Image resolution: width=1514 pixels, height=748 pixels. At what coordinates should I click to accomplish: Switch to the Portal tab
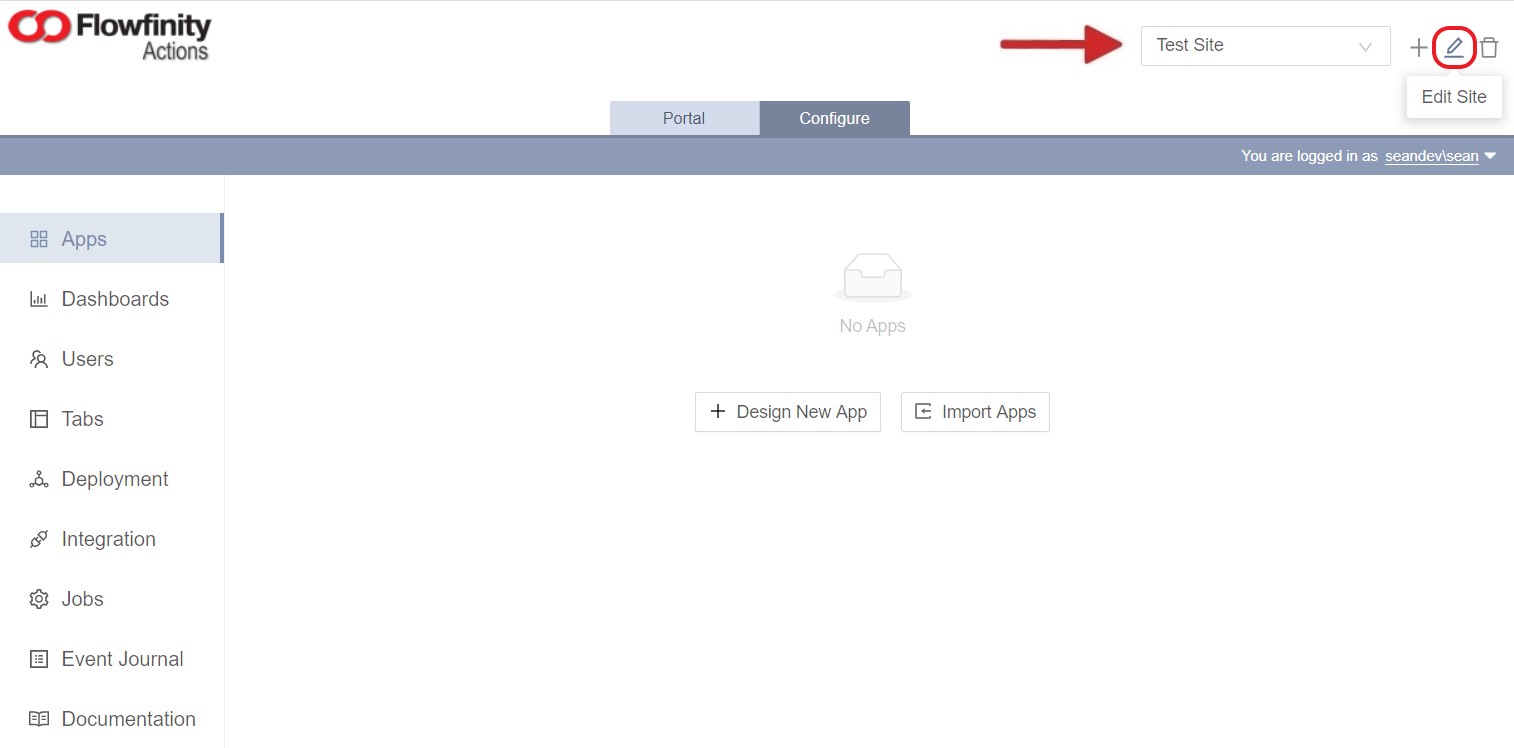[684, 118]
